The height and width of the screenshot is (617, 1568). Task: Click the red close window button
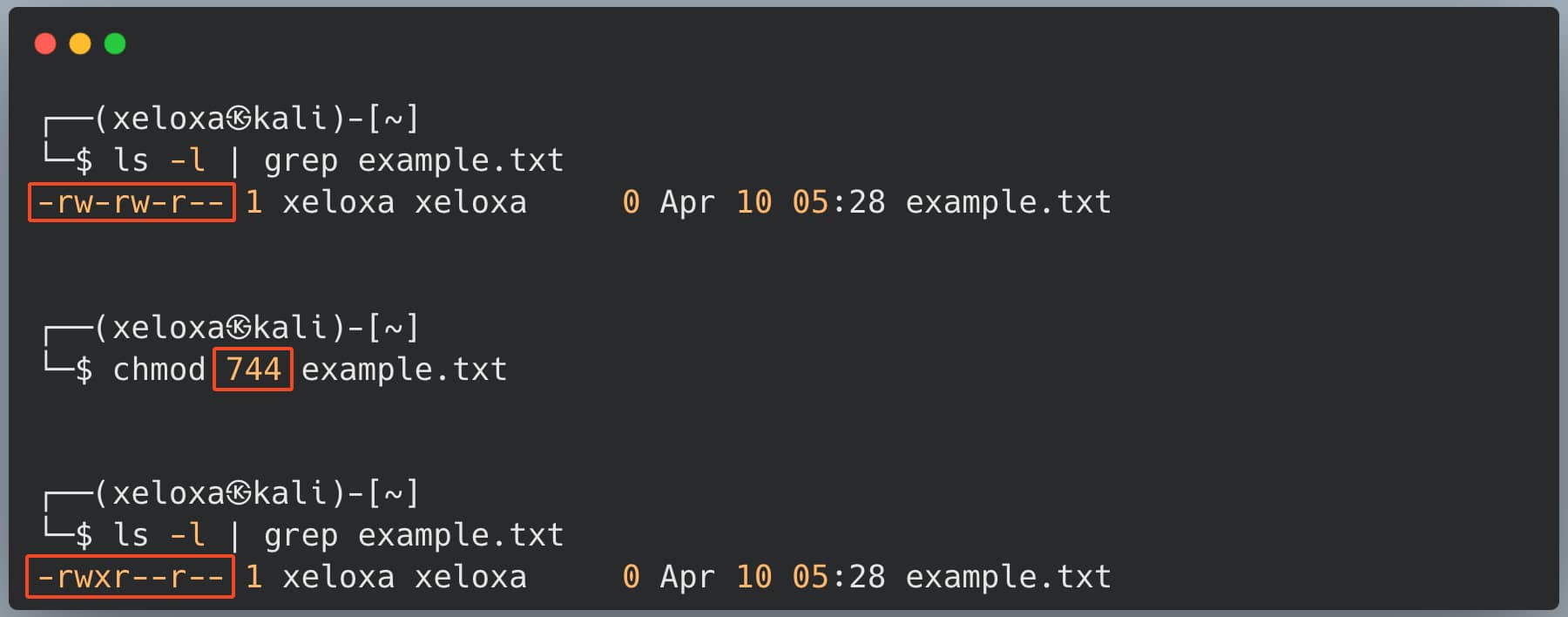(x=45, y=44)
